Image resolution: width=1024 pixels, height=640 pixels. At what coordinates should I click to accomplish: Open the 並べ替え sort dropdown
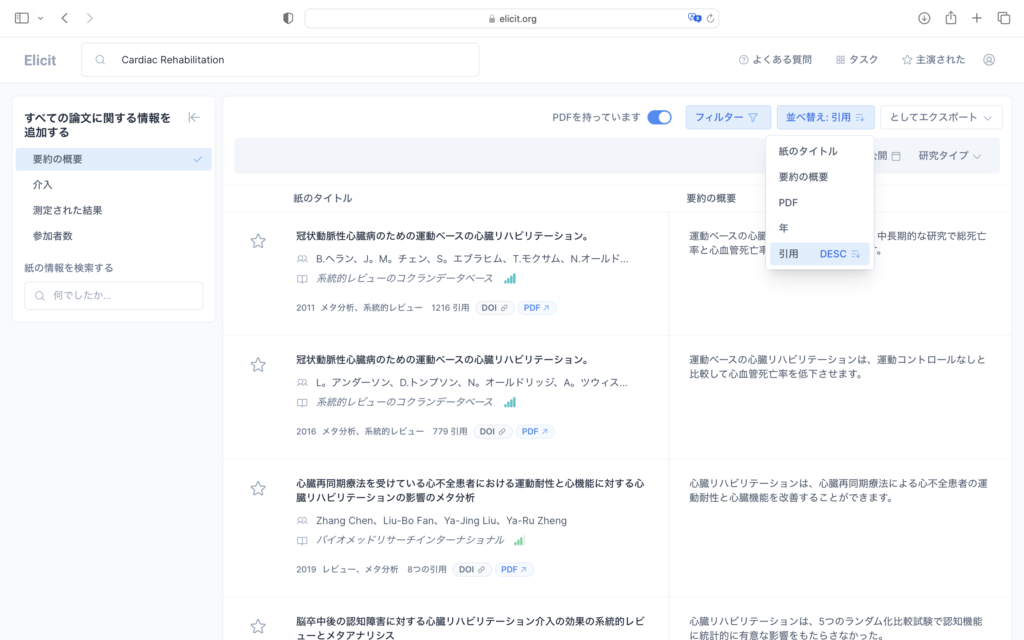[825, 117]
